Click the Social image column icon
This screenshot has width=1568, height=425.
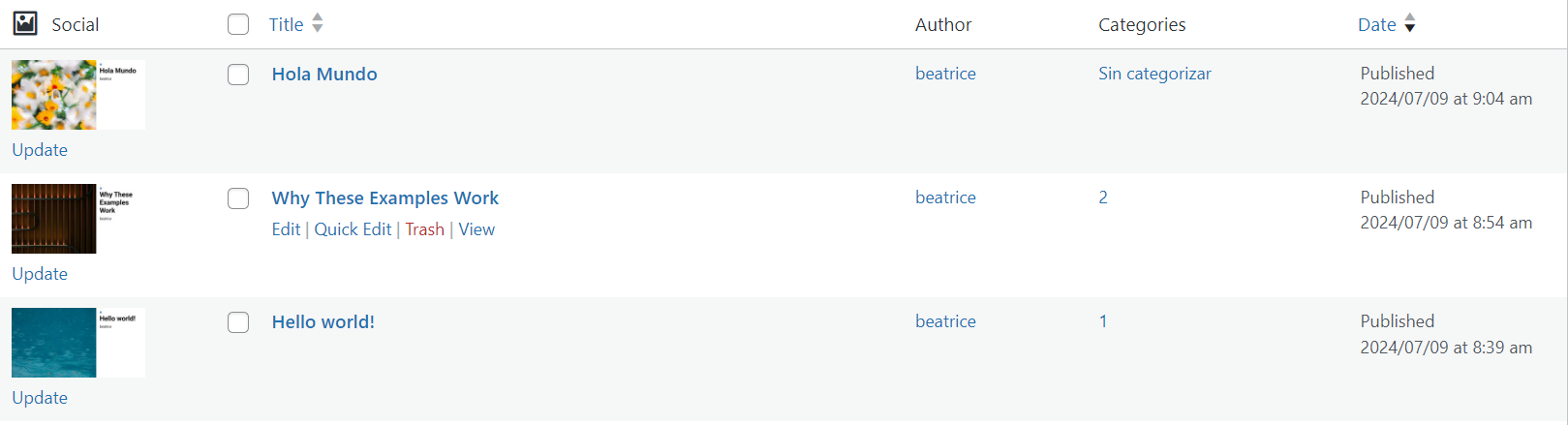point(25,23)
